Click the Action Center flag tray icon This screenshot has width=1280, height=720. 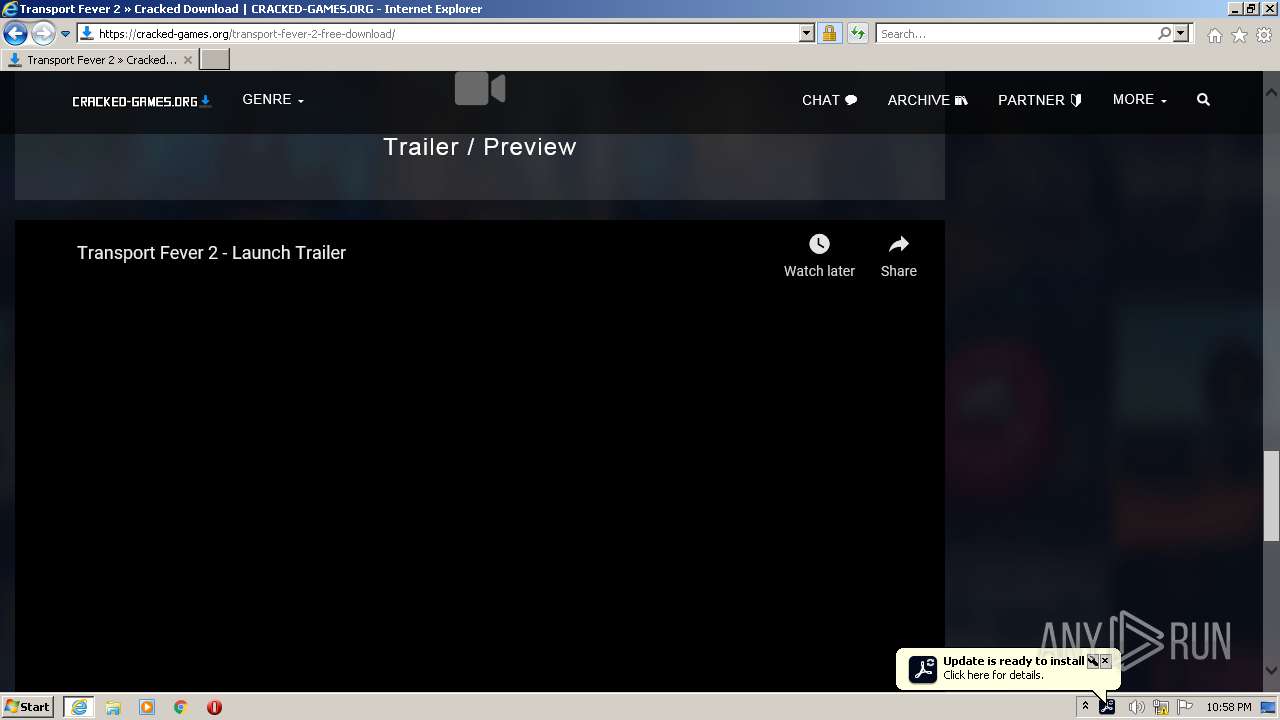tap(1185, 707)
